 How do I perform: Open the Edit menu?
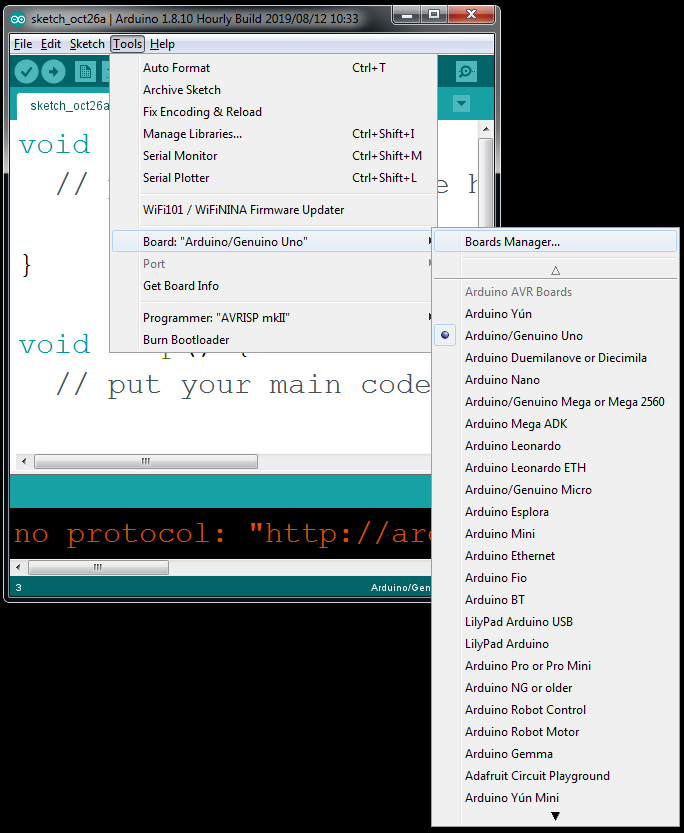[50, 44]
